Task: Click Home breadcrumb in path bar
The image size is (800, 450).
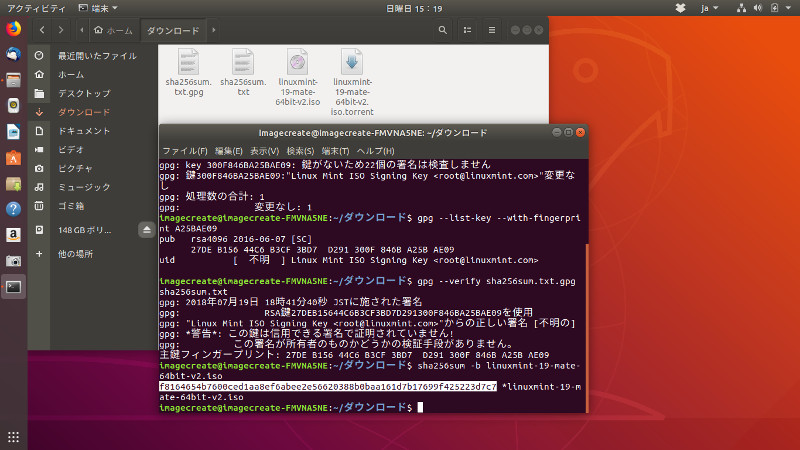Action: pos(114,31)
